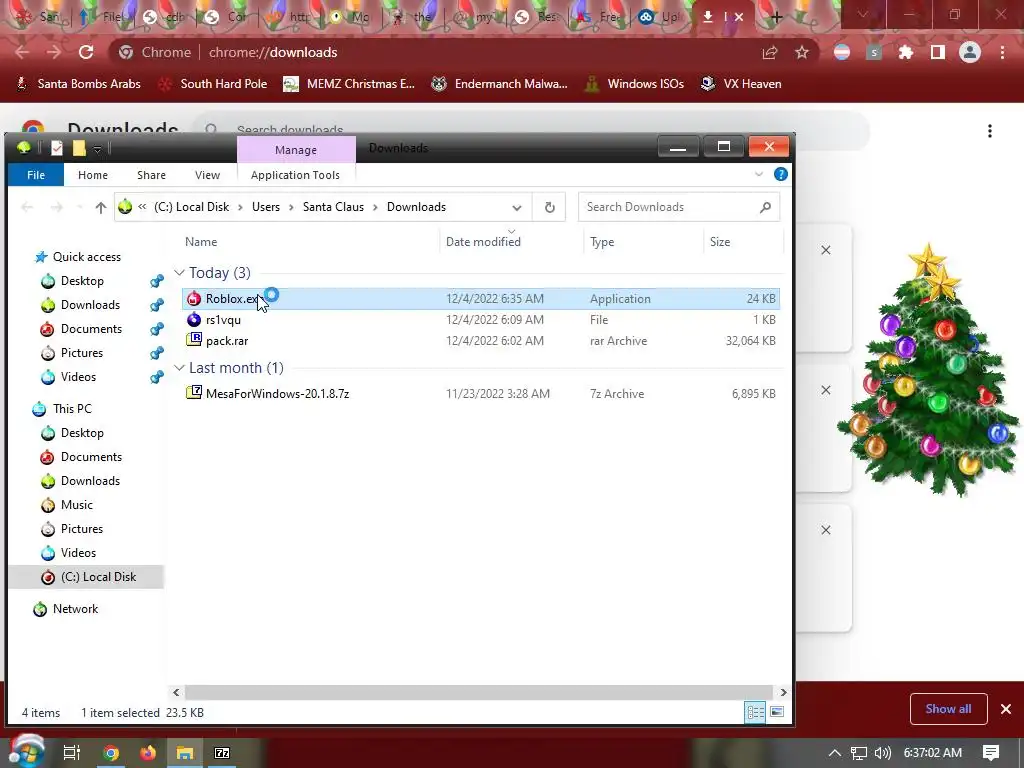This screenshot has height=768, width=1024.
Task: Expand the Explorer ribbon chevron
Action: 759,174
